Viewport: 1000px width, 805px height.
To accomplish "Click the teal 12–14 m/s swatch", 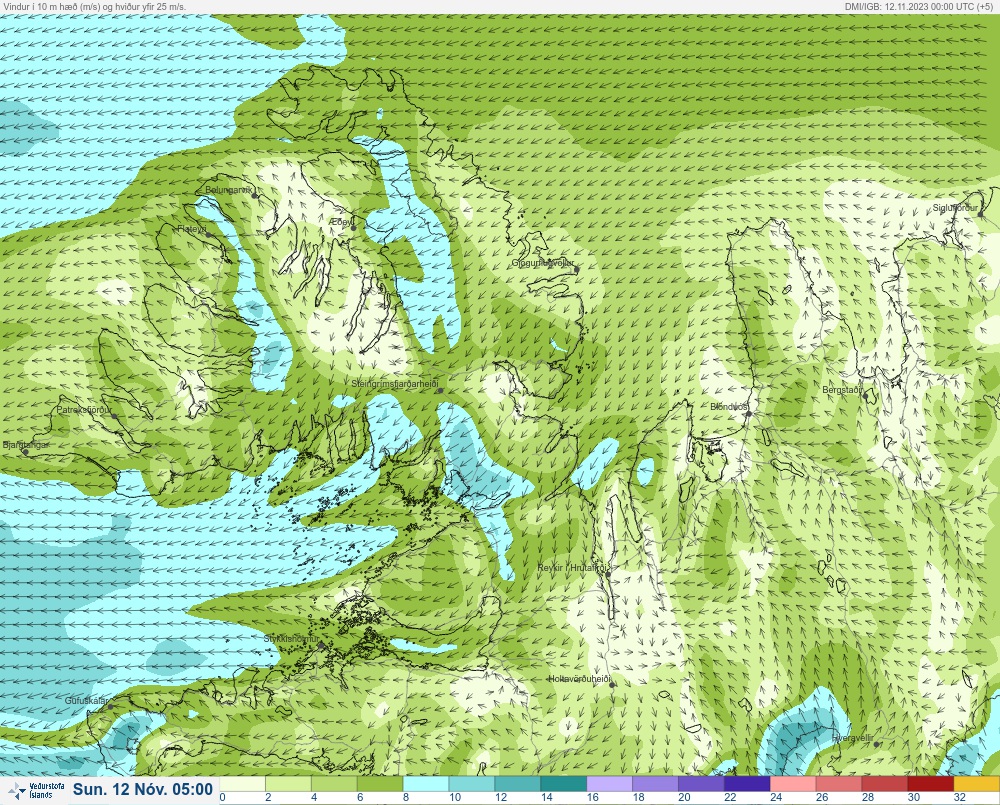I will [518, 784].
